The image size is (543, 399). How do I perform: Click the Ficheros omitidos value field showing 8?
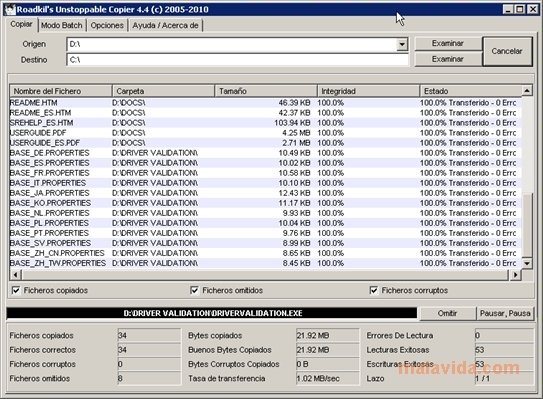tap(149, 378)
